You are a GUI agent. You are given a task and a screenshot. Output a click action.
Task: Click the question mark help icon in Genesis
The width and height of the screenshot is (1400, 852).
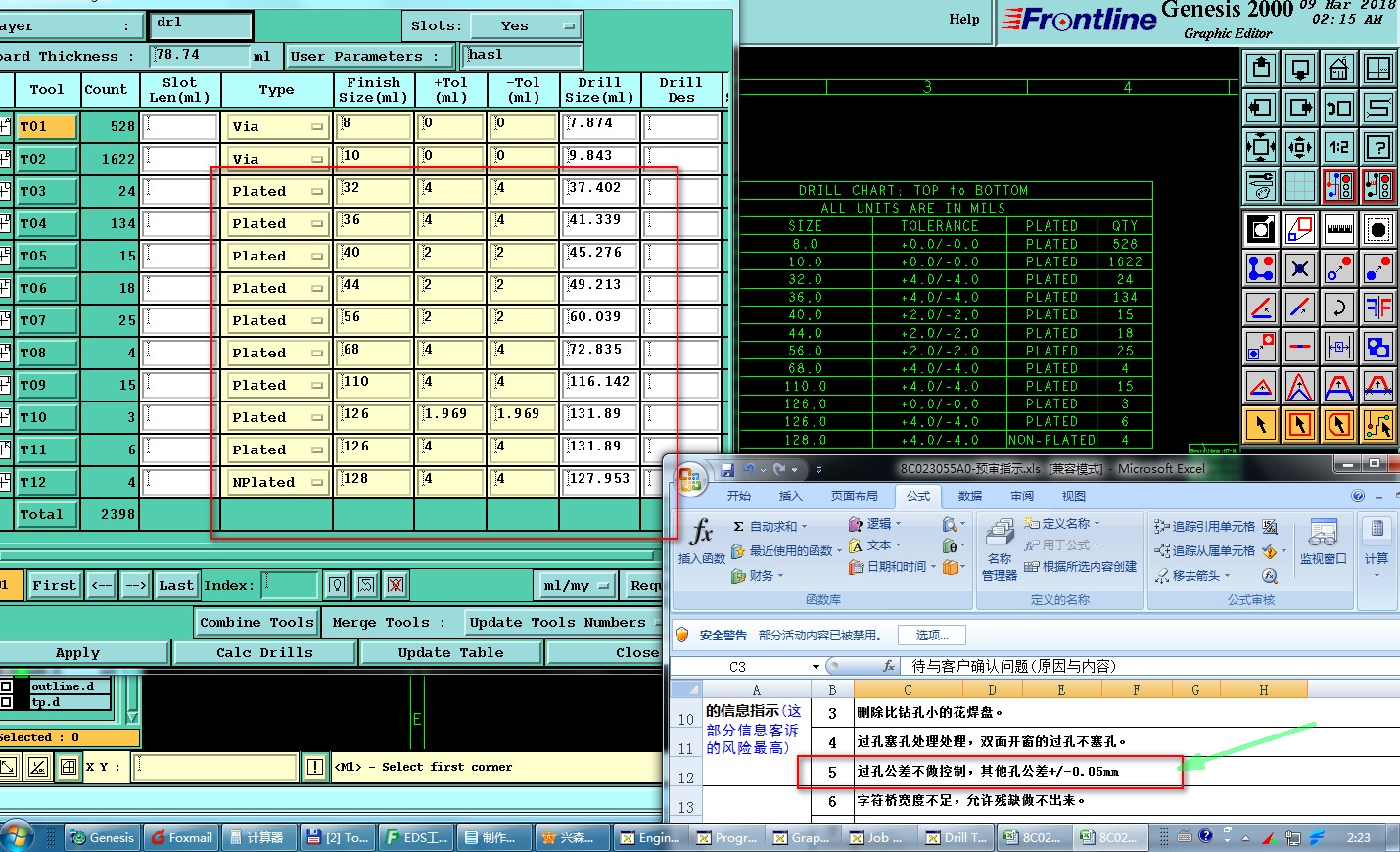1378,147
